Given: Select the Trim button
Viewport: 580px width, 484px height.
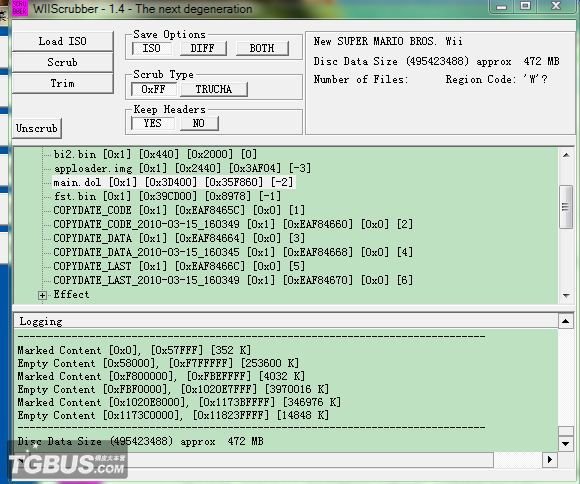Looking at the screenshot, I should click(62, 83).
